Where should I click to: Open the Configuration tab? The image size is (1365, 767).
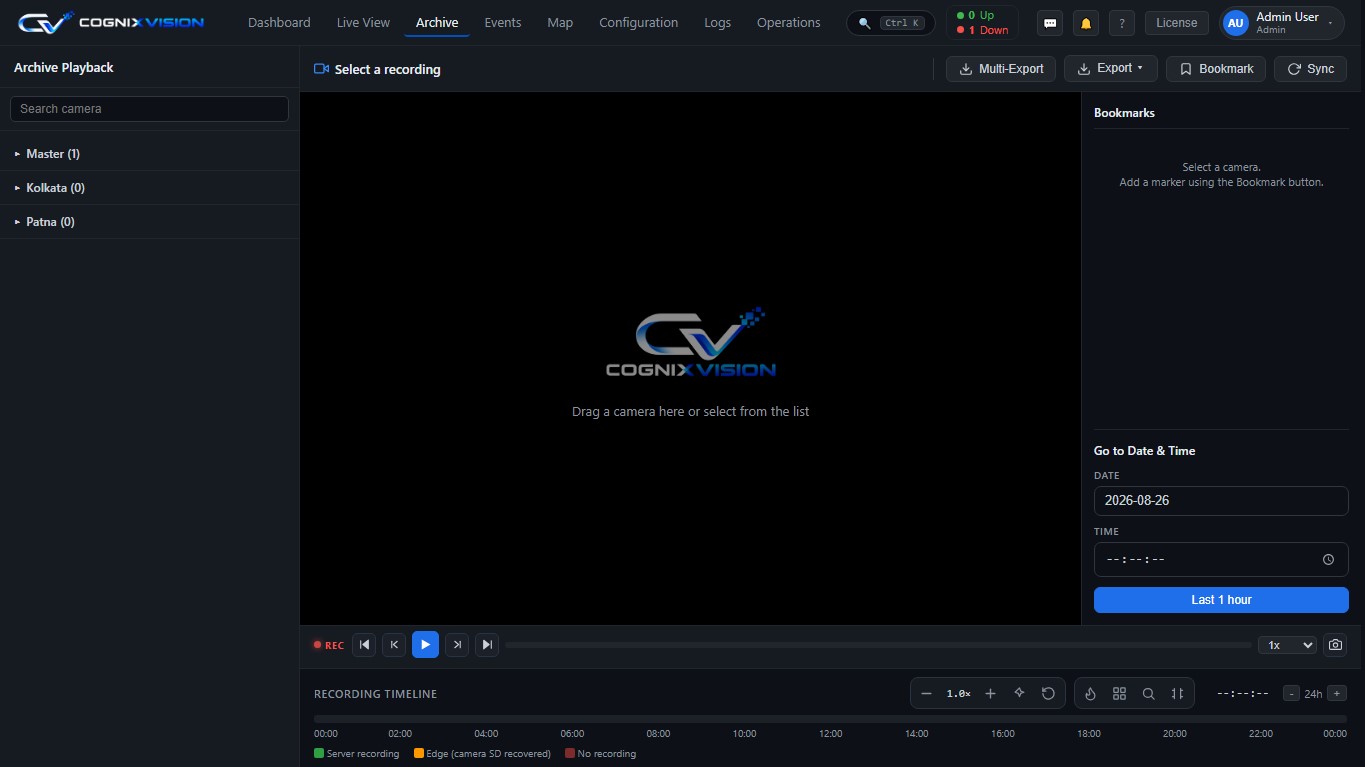tap(638, 23)
